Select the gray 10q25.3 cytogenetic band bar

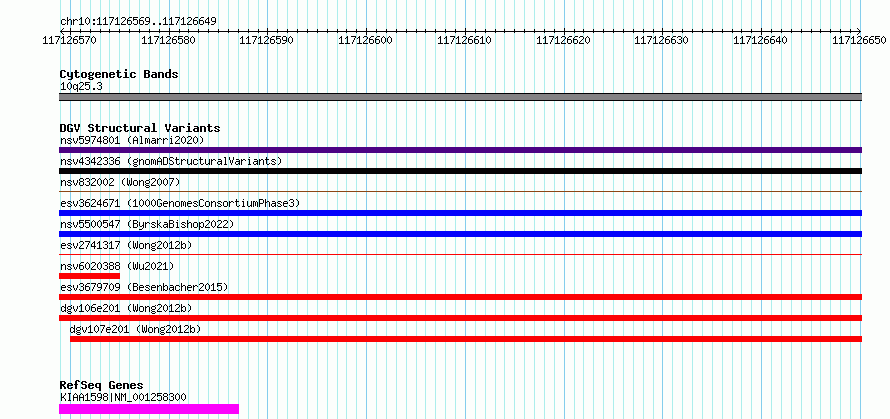pyautogui.click(x=460, y=97)
